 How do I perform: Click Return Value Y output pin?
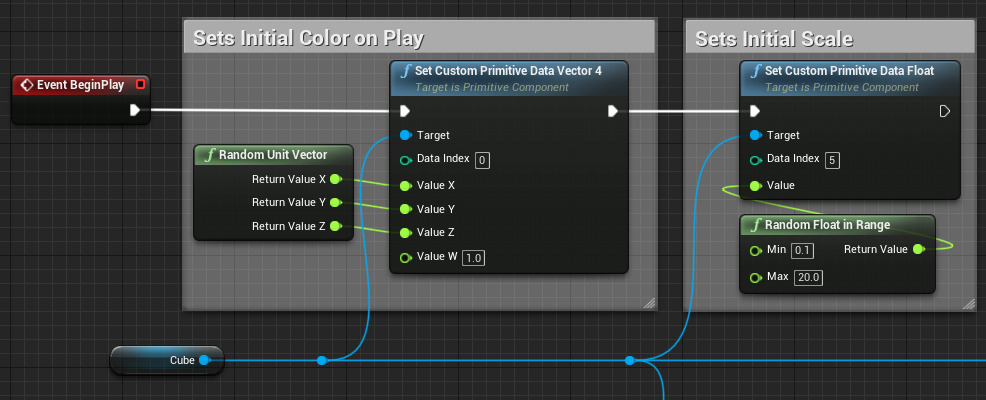pos(335,202)
